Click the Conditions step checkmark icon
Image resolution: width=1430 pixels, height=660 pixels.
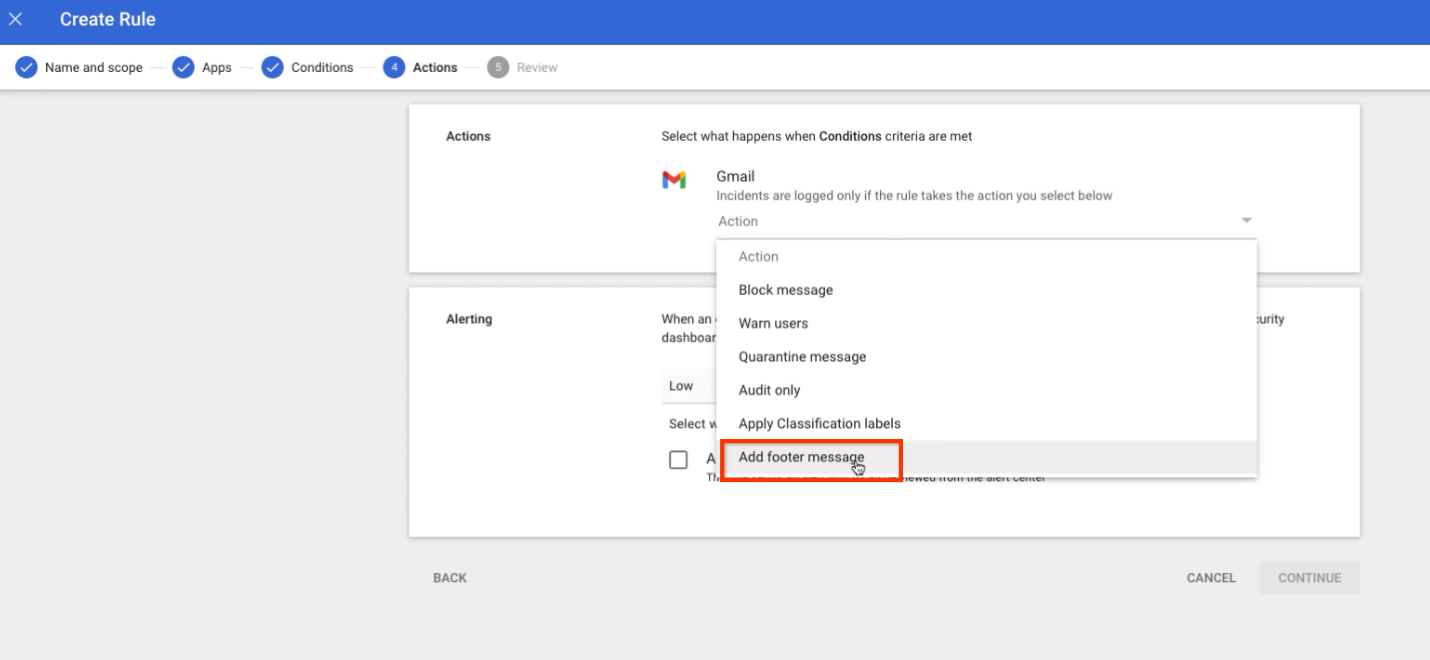pyautogui.click(x=273, y=68)
